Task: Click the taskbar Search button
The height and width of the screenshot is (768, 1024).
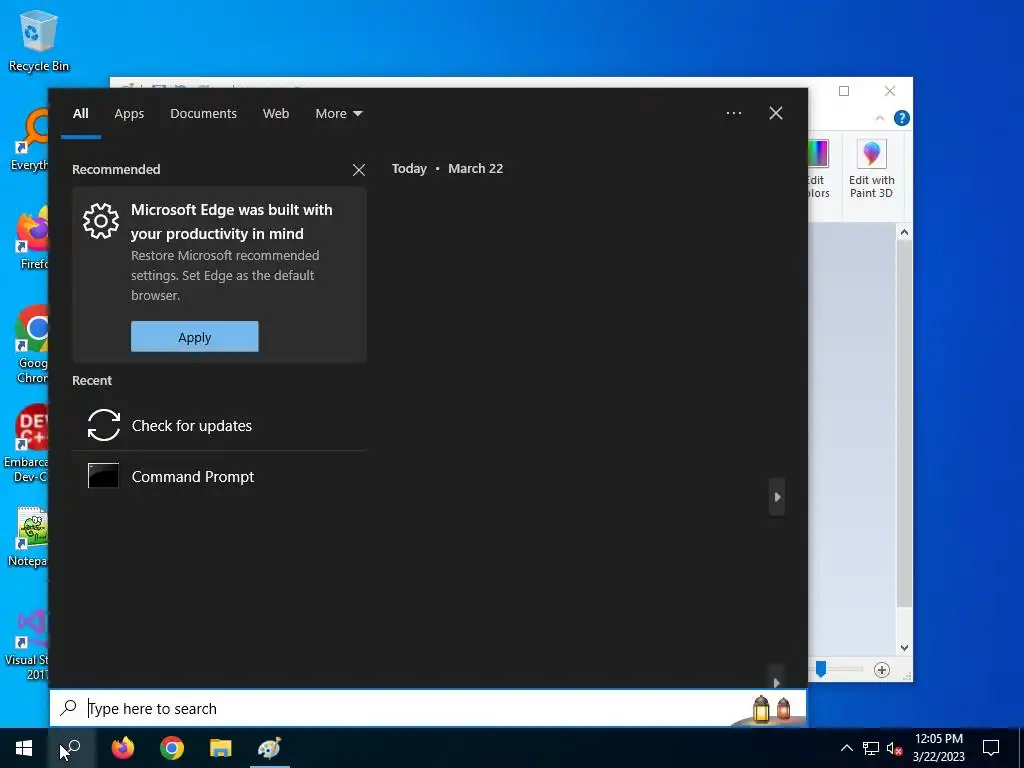Action: pyautogui.click(x=71, y=748)
